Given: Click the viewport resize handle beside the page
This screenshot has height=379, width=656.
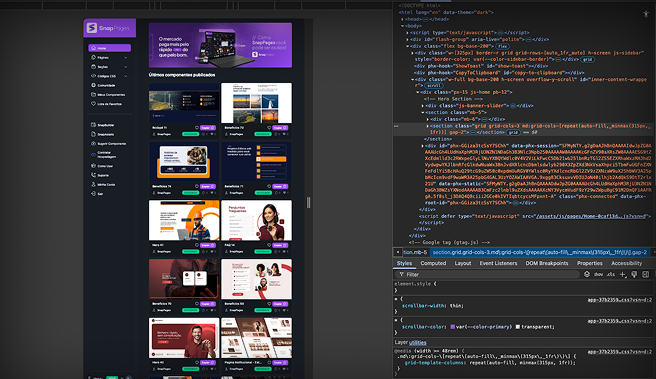Looking at the screenshot, I should click(x=308, y=202).
